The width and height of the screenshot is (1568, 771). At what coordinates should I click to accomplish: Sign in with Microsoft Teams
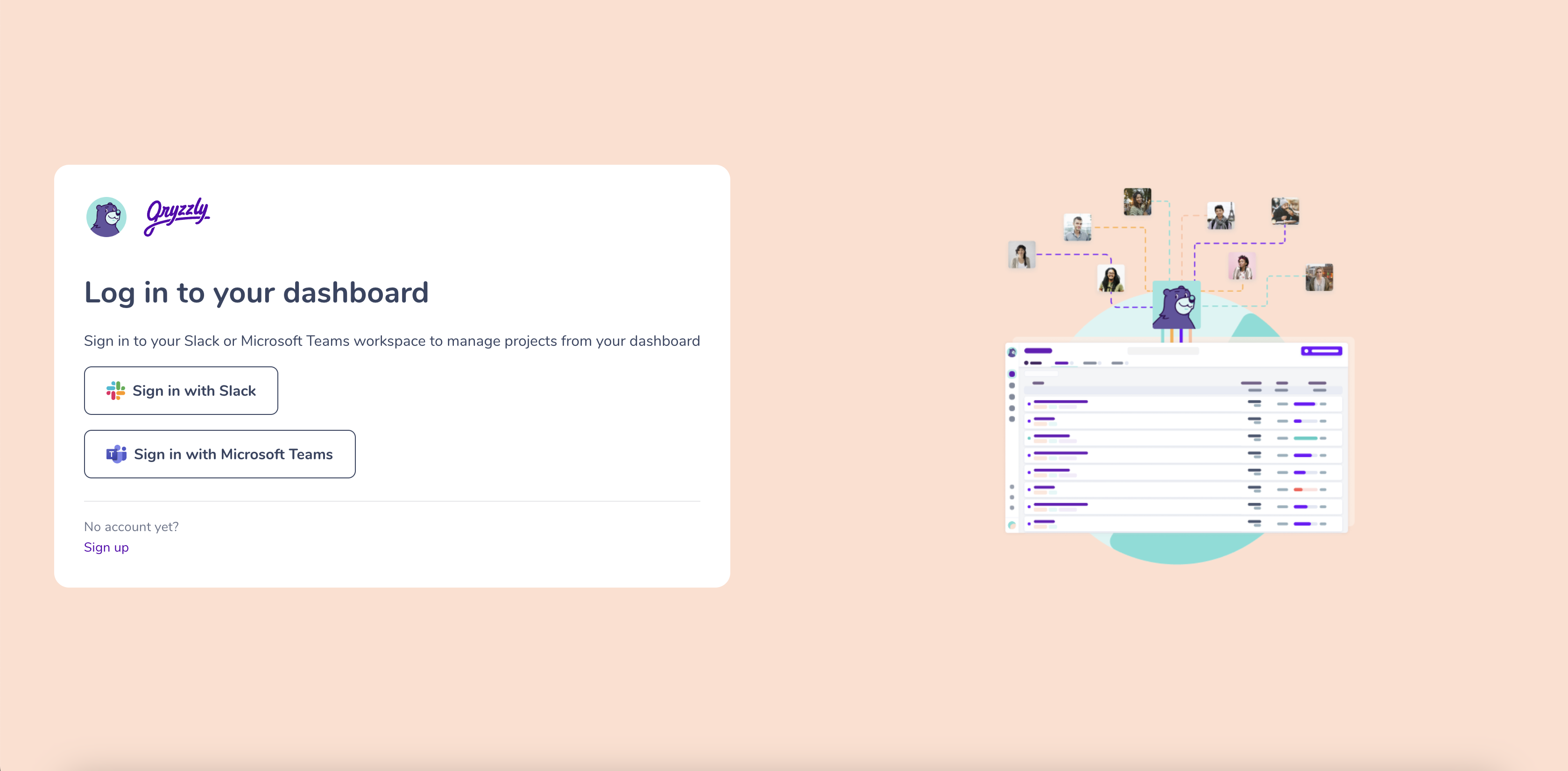[x=220, y=454]
